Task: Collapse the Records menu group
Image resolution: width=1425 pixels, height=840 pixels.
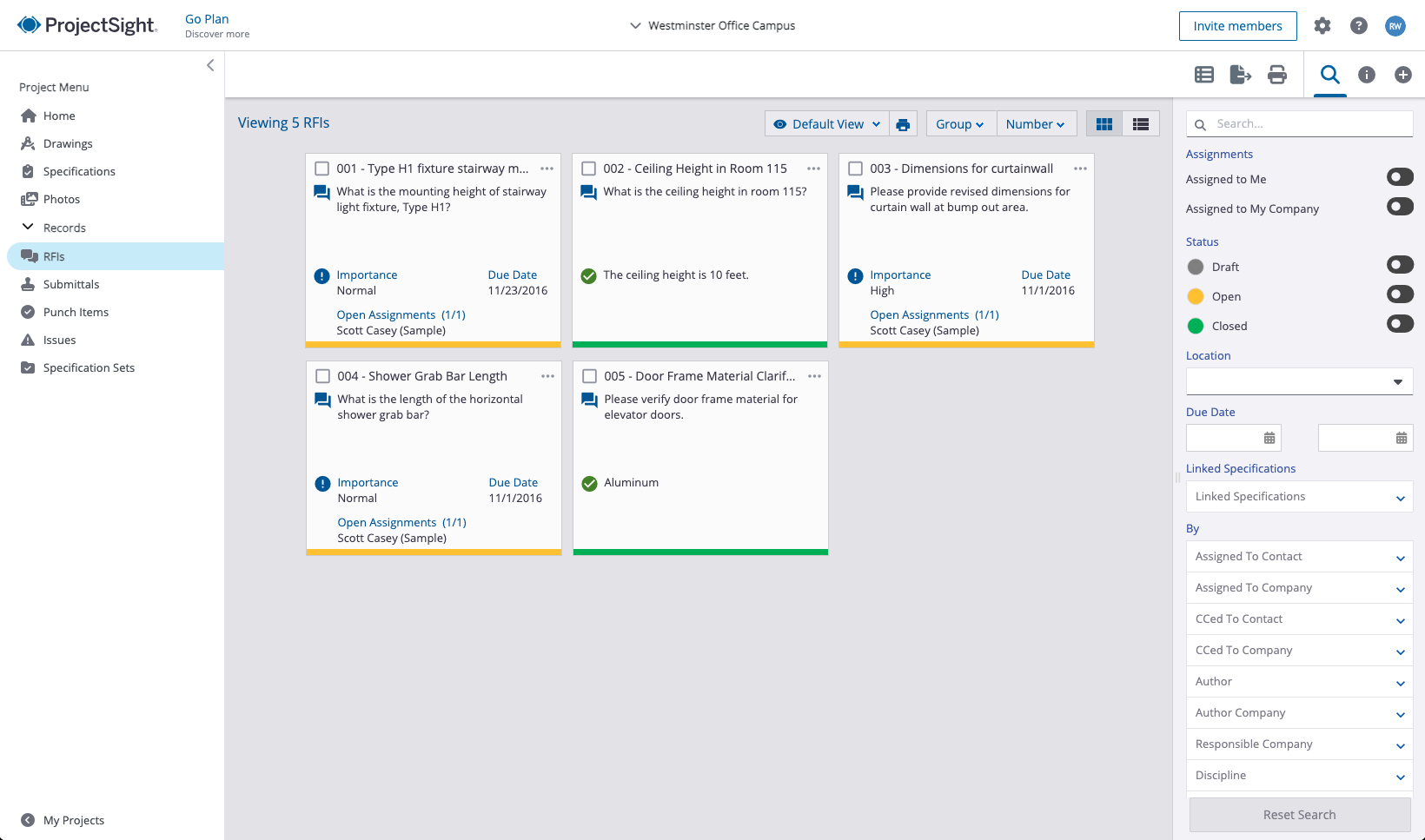Action: pyautogui.click(x=27, y=228)
